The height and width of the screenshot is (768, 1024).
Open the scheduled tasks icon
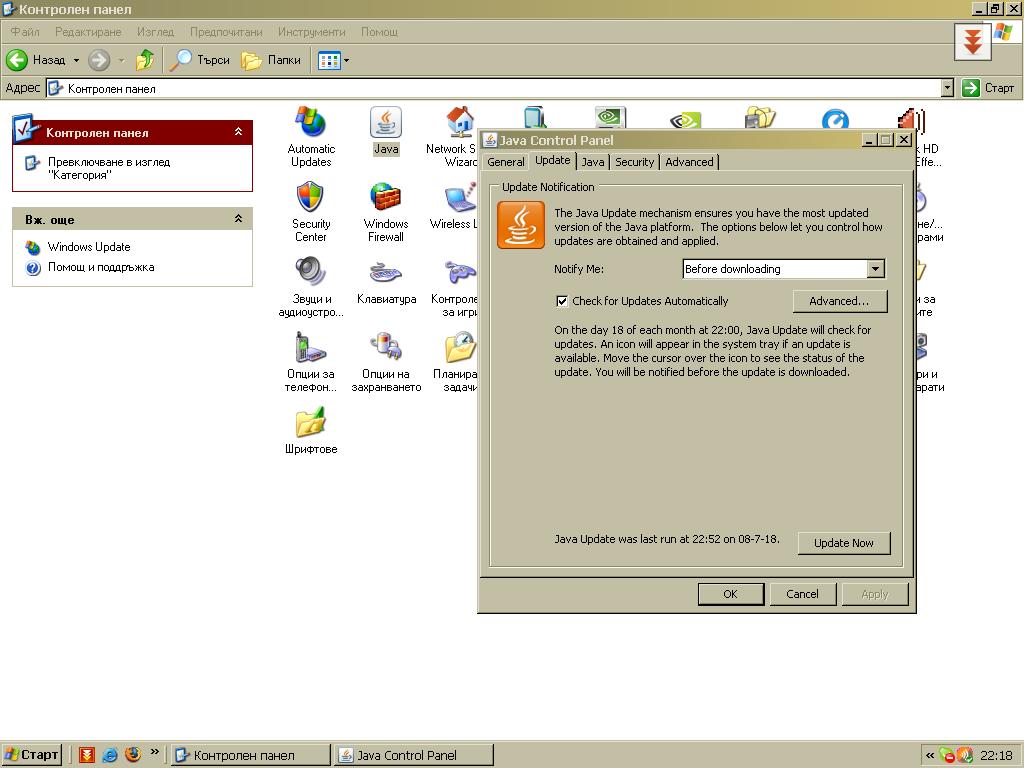click(455, 362)
